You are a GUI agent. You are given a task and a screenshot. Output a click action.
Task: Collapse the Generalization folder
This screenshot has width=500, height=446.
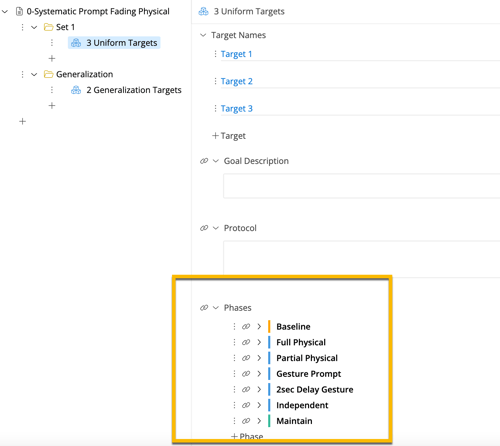(34, 74)
